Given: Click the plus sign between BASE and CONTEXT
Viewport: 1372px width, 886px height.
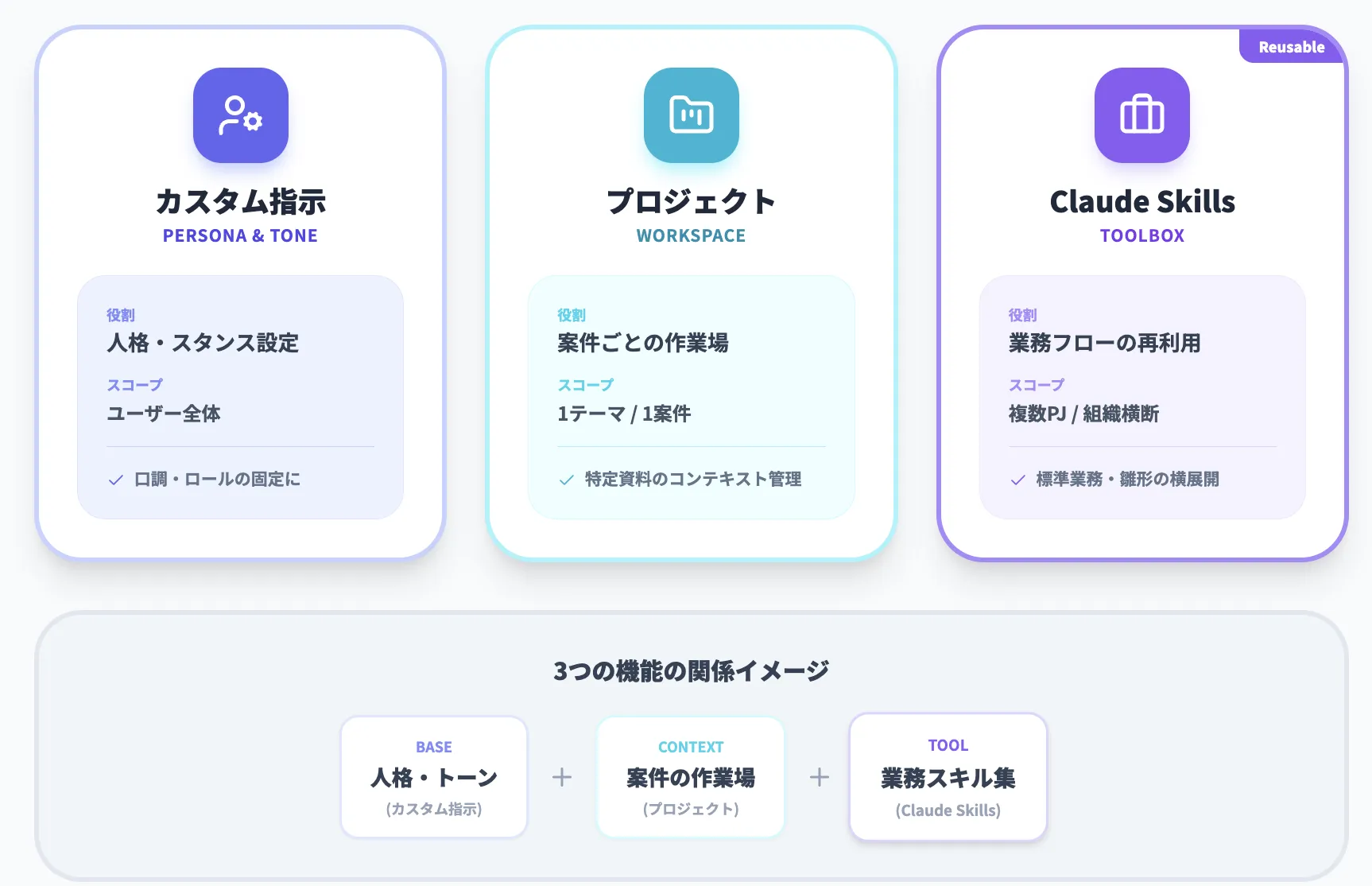Looking at the screenshot, I should pyautogui.click(x=562, y=778).
